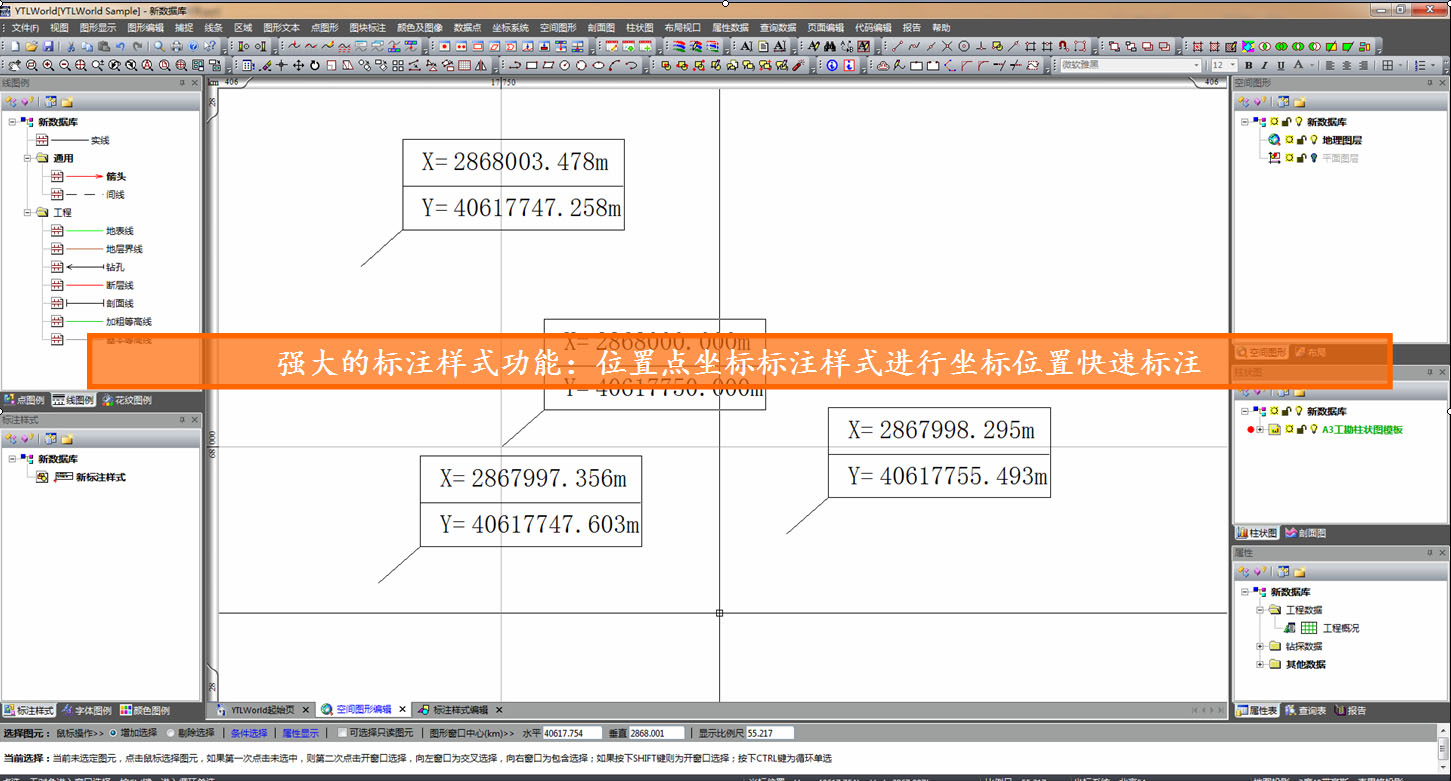Click the Cut scissors icon
This screenshot has width=1451, height=781.
(x=71, y=46)
